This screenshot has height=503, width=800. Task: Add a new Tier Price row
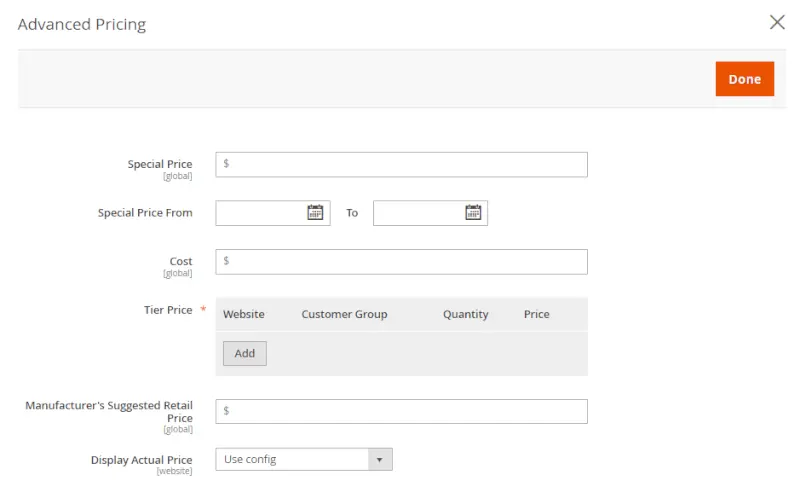245,353
